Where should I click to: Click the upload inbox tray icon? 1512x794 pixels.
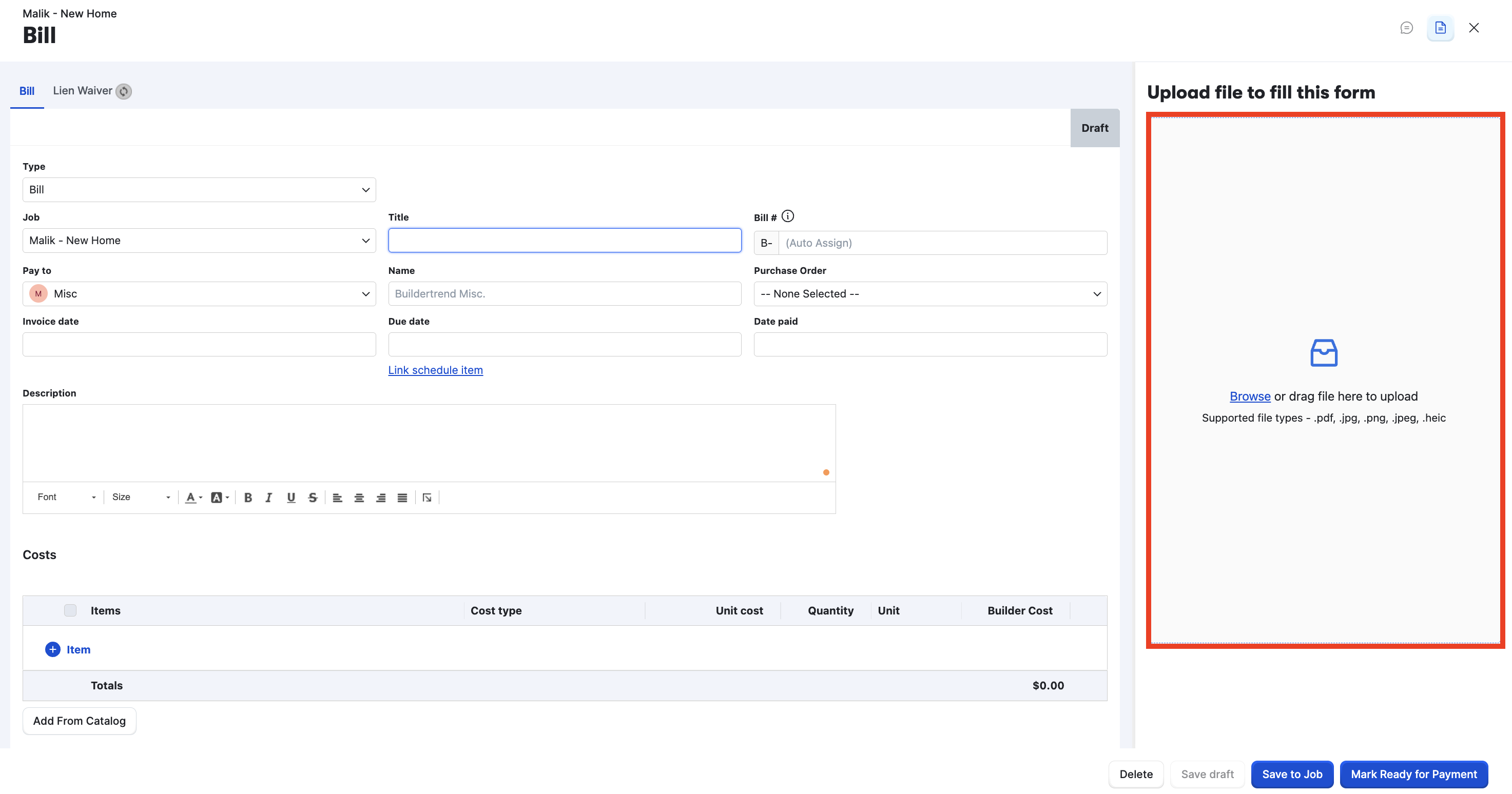(x=1324, y=353)
